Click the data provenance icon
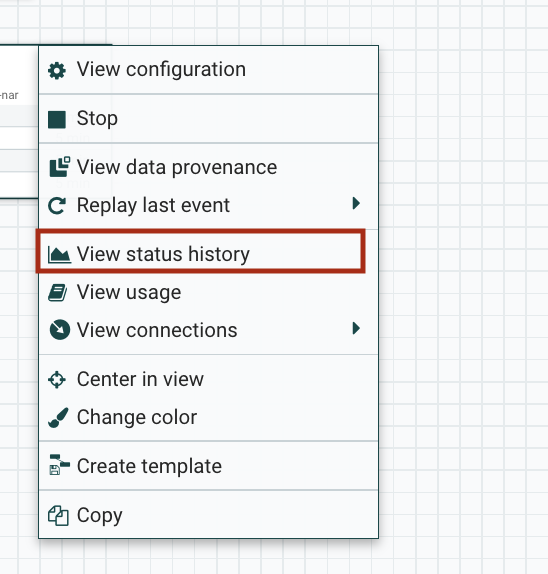548x574 pixels. point(59,167)
